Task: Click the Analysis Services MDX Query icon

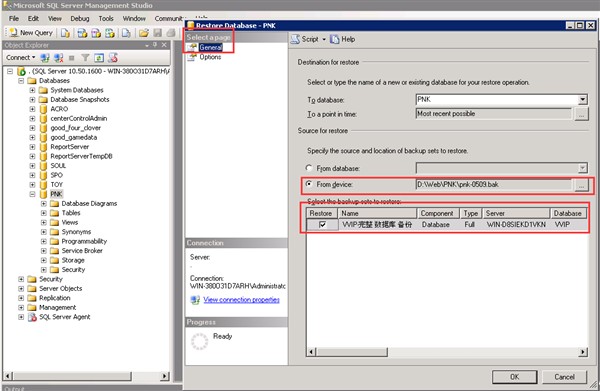Action: click(82, 33)
